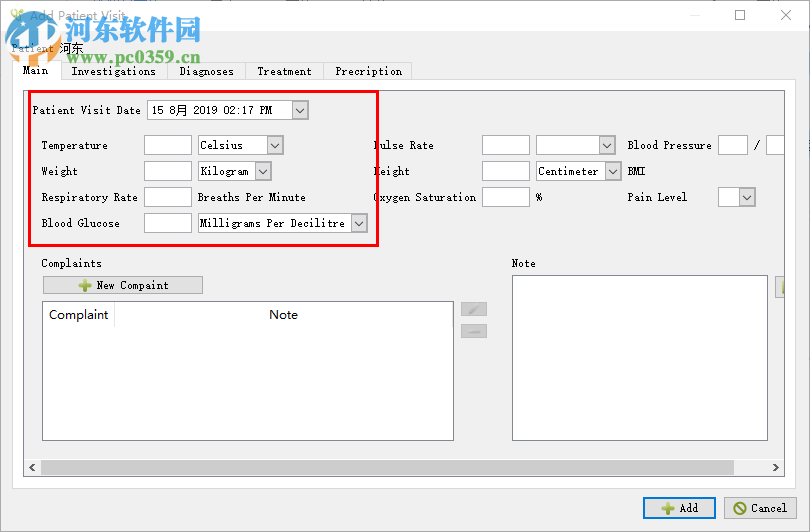Image resolution: width=810 pixels, height=532 pixels.
Task: Click into the Height value field
Action: pos(506,171)
